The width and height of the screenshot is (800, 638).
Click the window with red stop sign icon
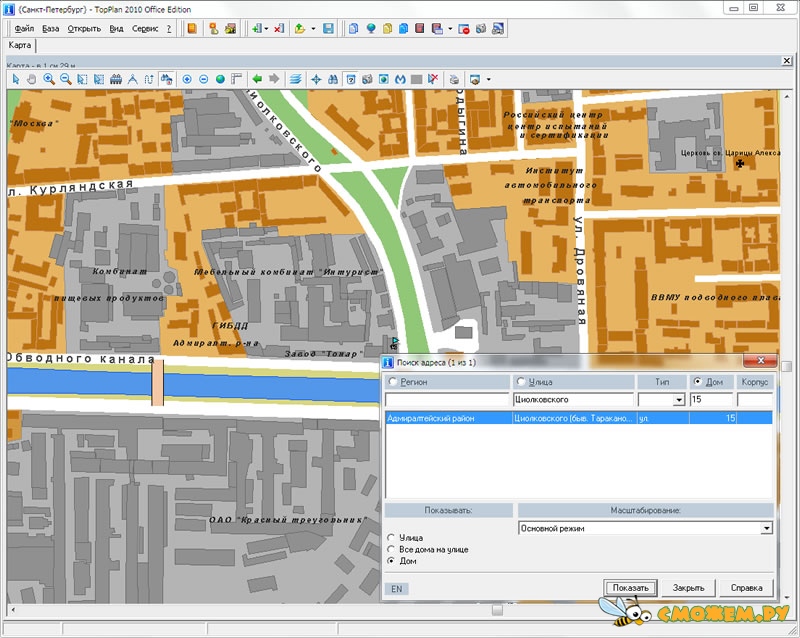click(464, 29)
